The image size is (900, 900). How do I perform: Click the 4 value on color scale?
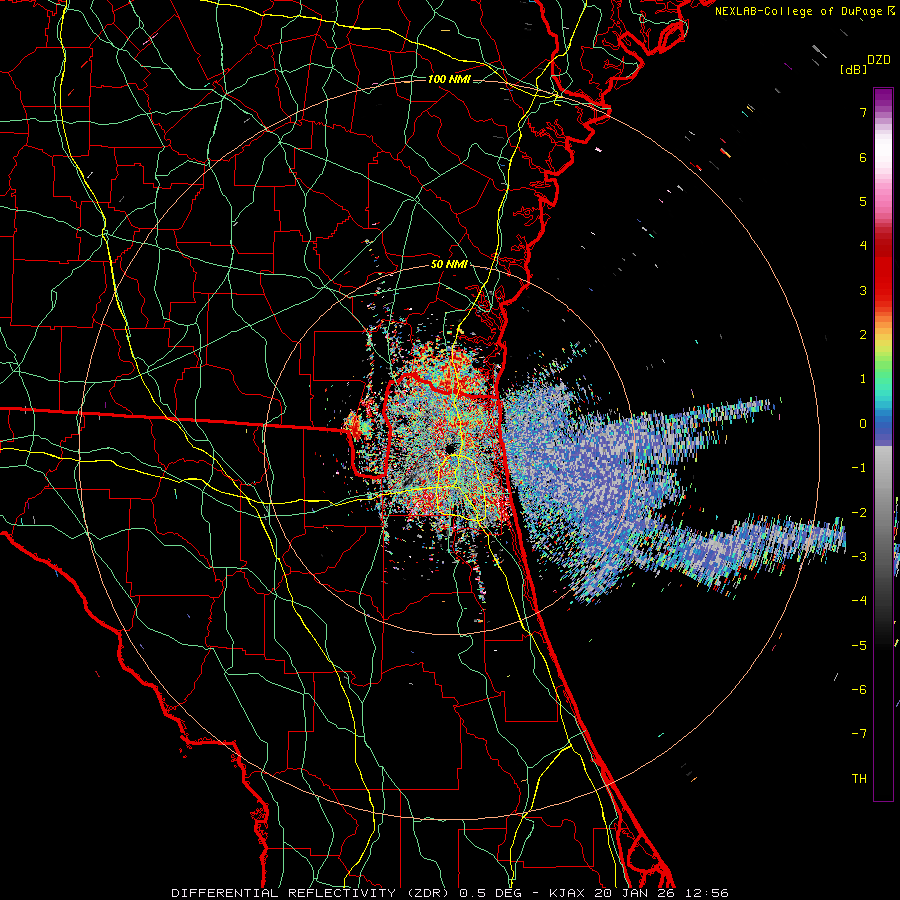point(863,246)
